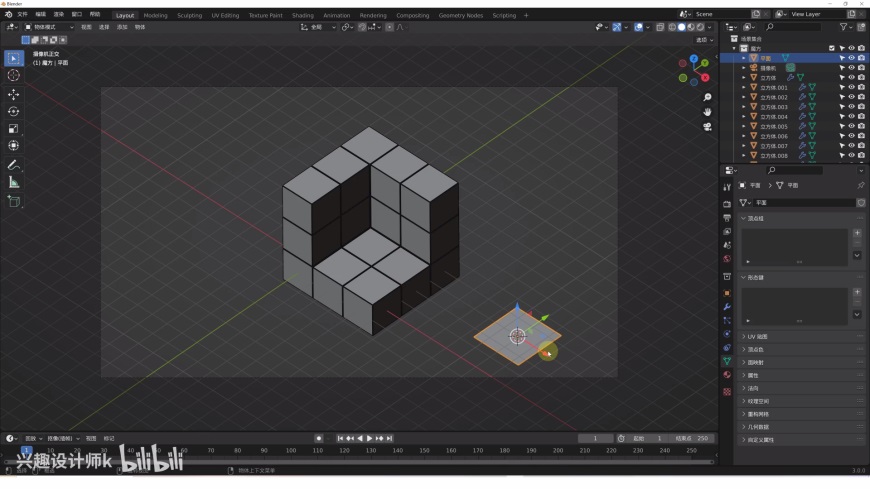
Task: Open the Tool properties tab
Action: tap(727, 187)
